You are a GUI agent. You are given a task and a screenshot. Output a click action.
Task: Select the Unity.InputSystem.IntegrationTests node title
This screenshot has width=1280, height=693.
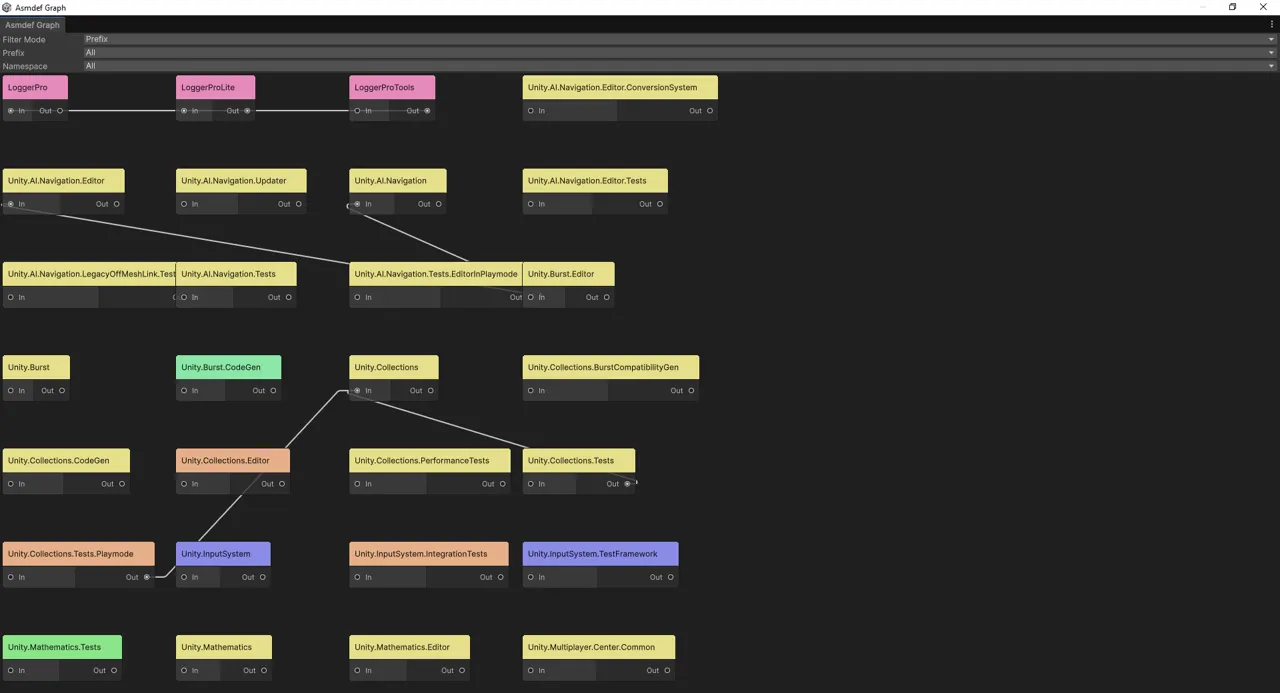coord(428,554)
